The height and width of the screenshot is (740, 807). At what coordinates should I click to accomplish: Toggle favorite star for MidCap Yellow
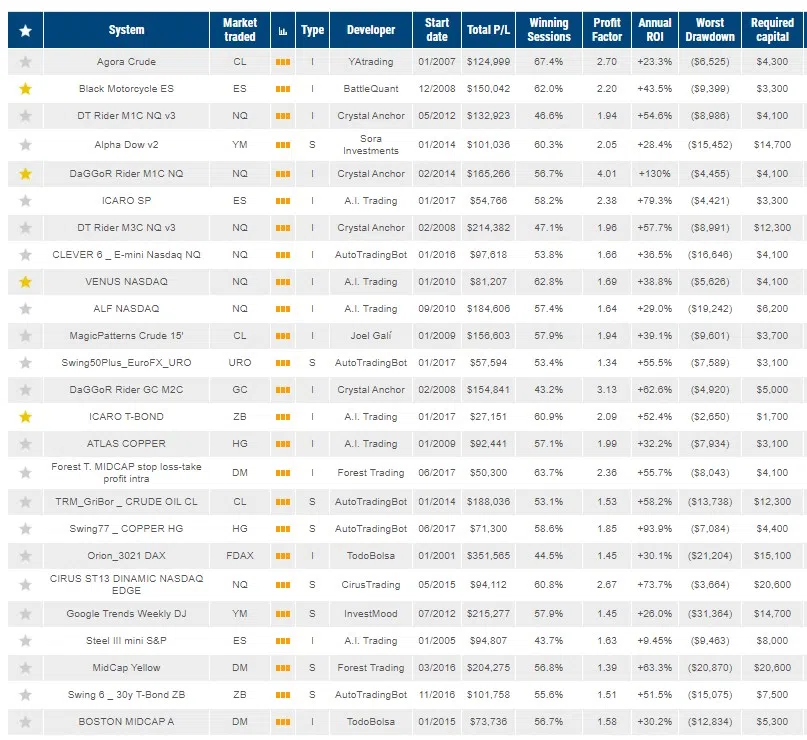point(25,668)
